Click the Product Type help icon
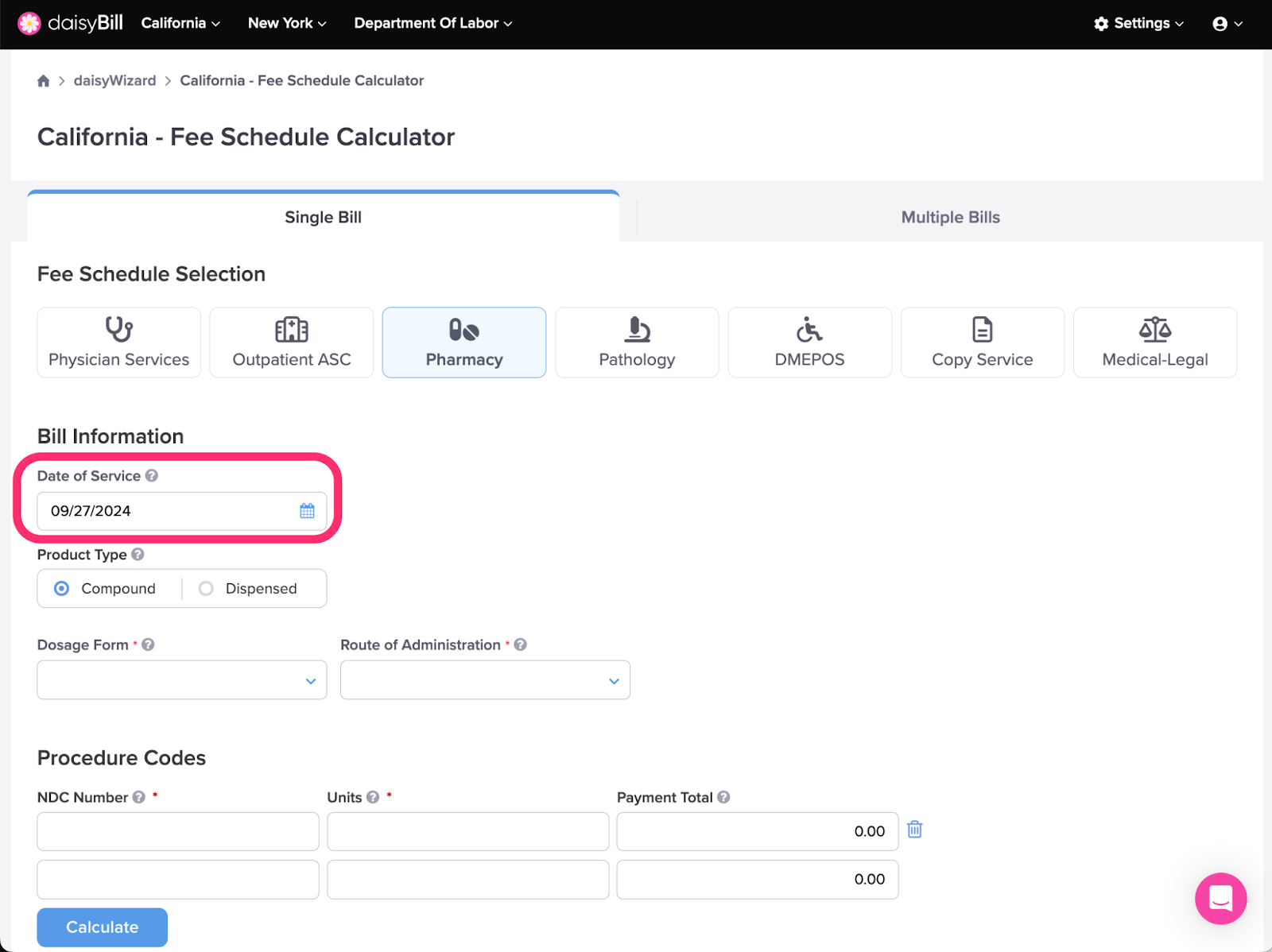The image size is (1272, 952). [x=138, y=555]
